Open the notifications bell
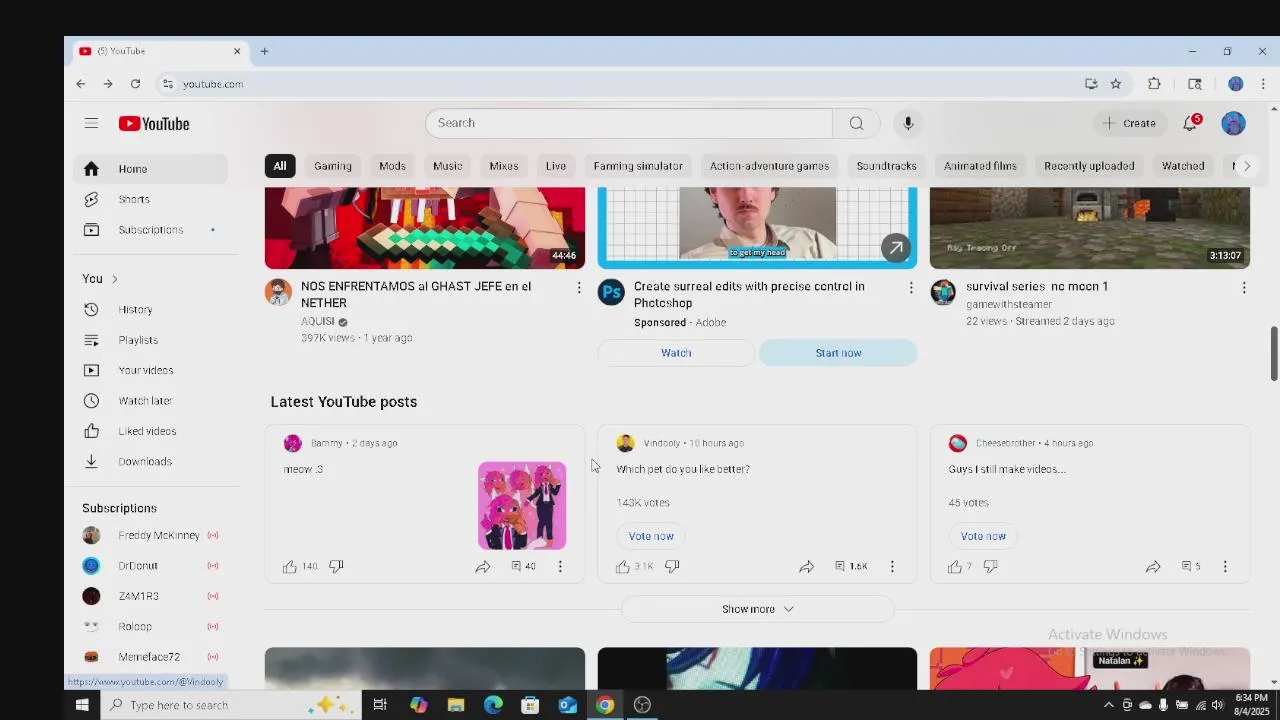Viewport: 1280px width, 720px height. click(x=1190, y=123)
